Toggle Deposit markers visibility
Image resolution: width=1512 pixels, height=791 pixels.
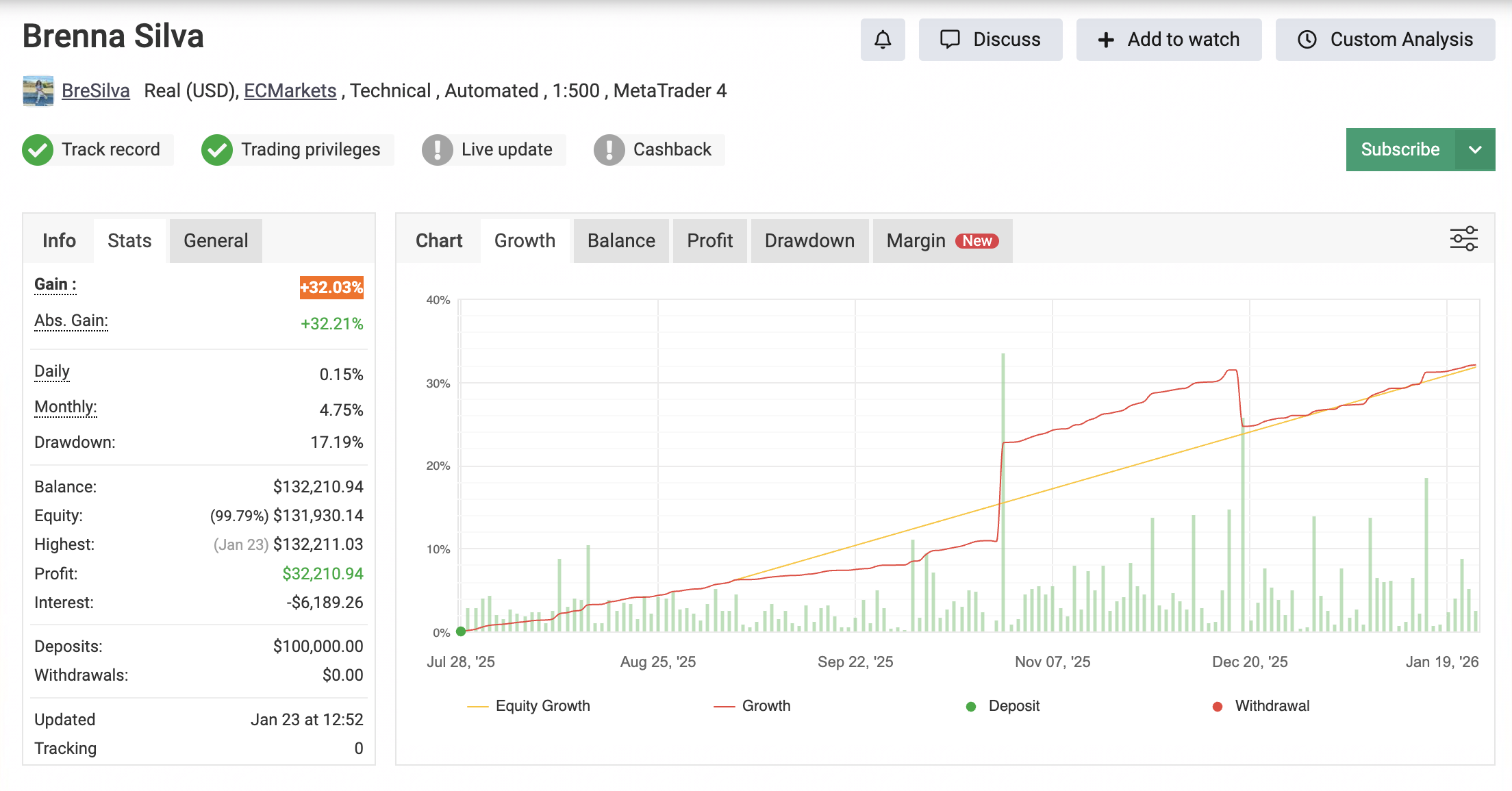[1004, 705]
